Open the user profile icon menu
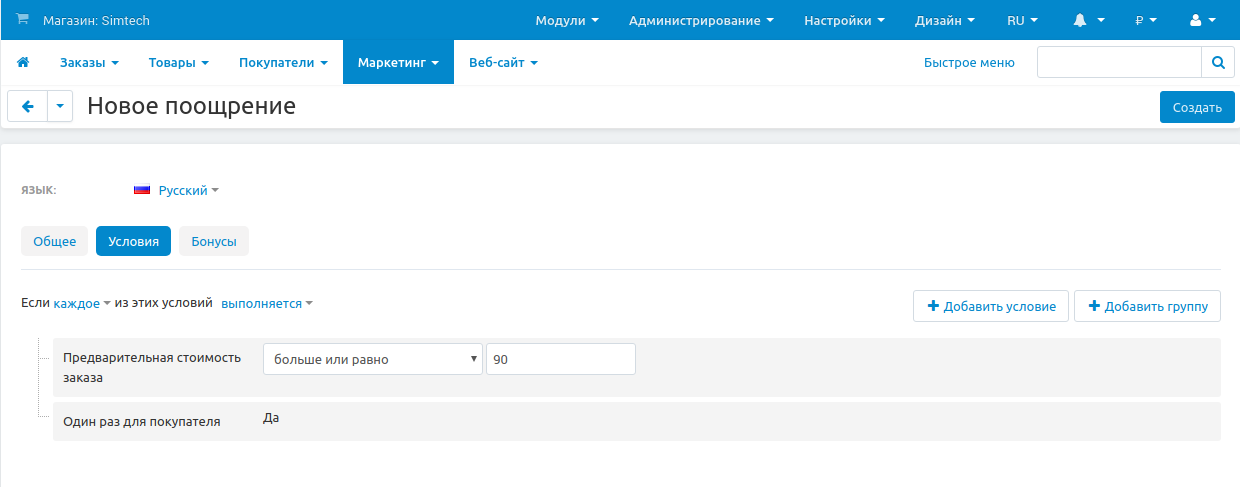1240x487 pixels. (1202, 20)
